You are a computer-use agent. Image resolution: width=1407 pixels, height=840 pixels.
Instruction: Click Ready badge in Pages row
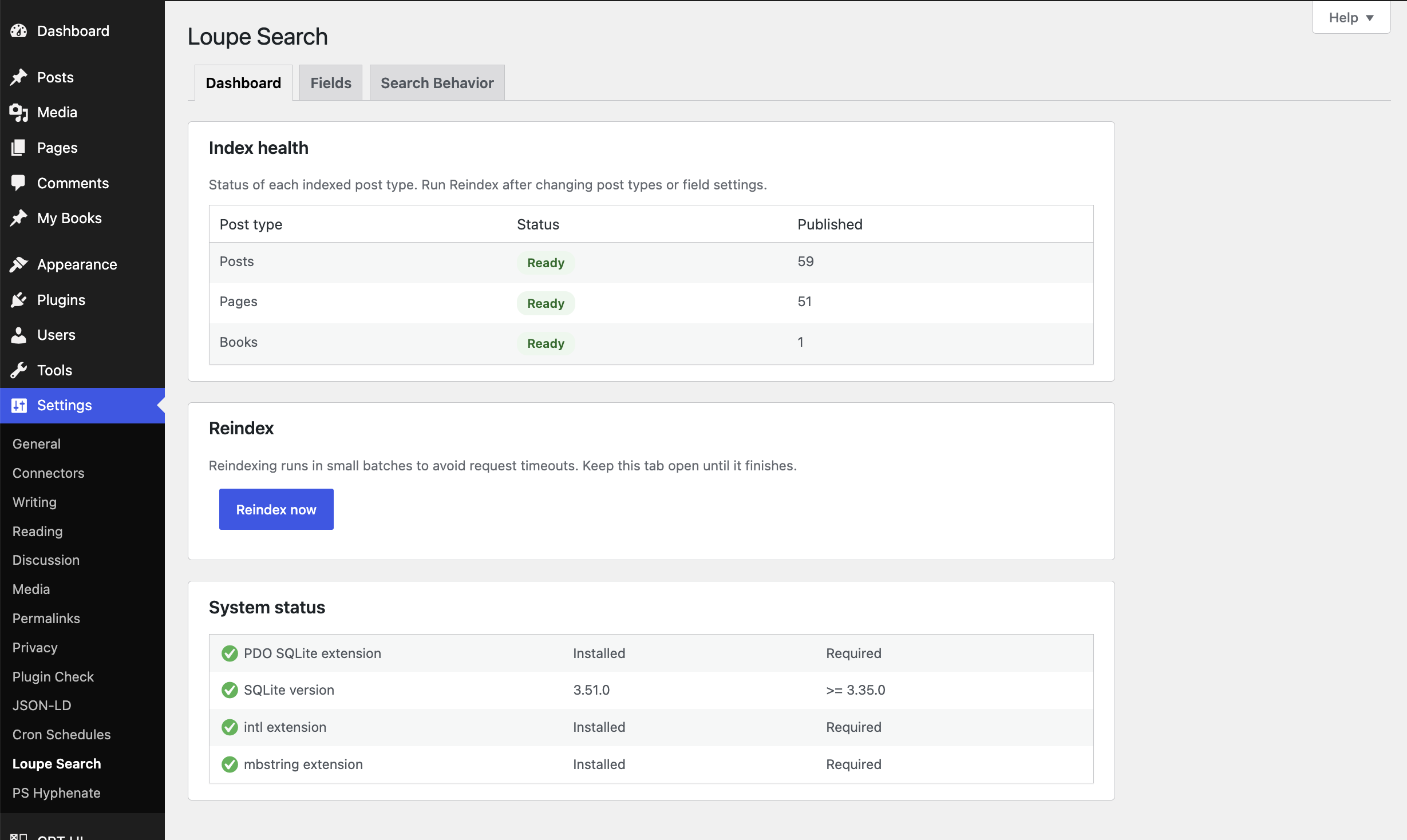[546, 303]
